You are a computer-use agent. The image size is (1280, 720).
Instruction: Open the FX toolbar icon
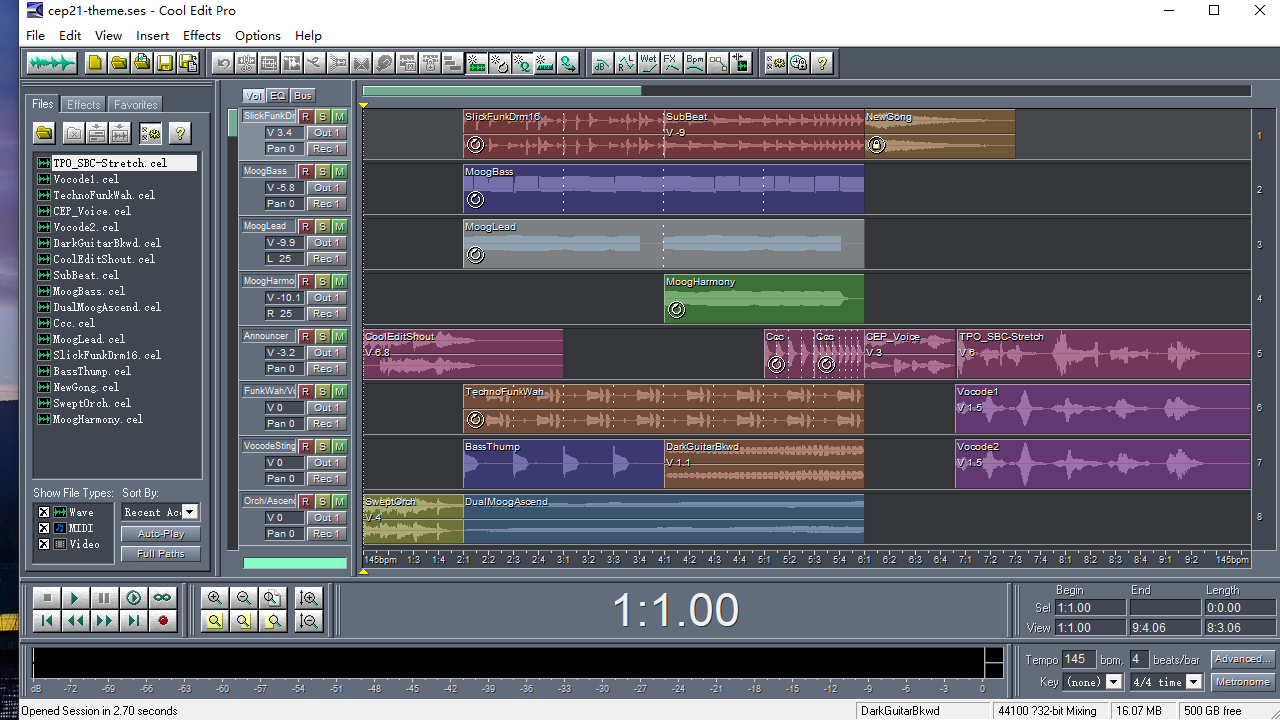click(671, 63)
